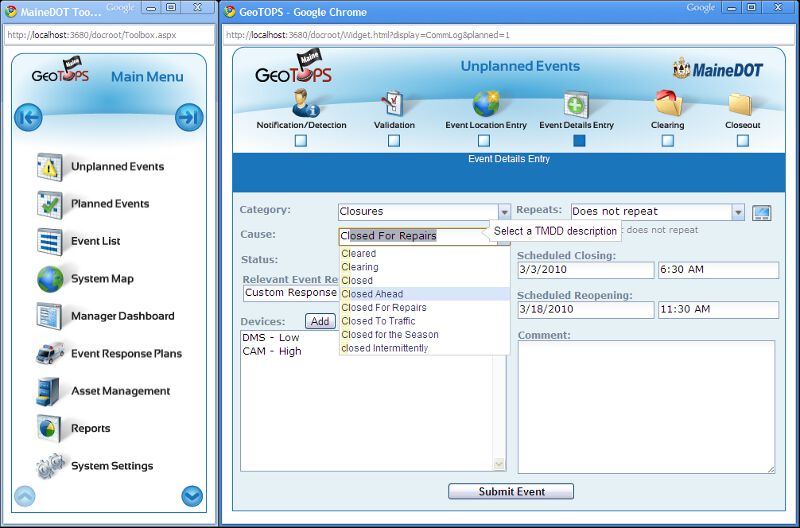Click the Scheduled Reopening time field
This screenshot has width=800, height=528.
(718, 310)
